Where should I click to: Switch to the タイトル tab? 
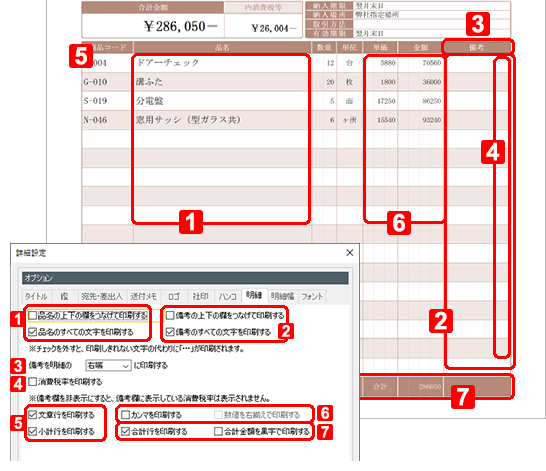coord(36,296)
